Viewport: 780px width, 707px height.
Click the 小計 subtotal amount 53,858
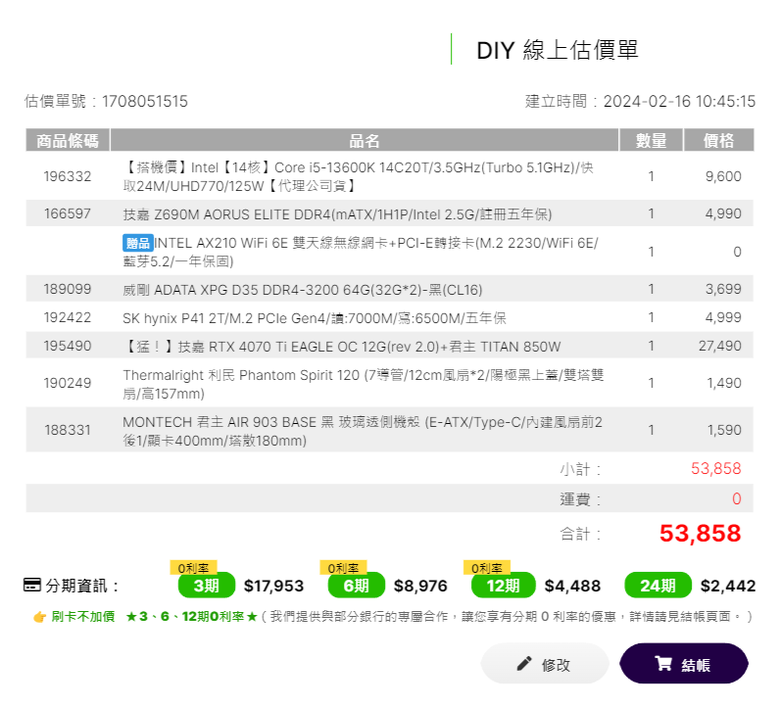tap(716, 468)
